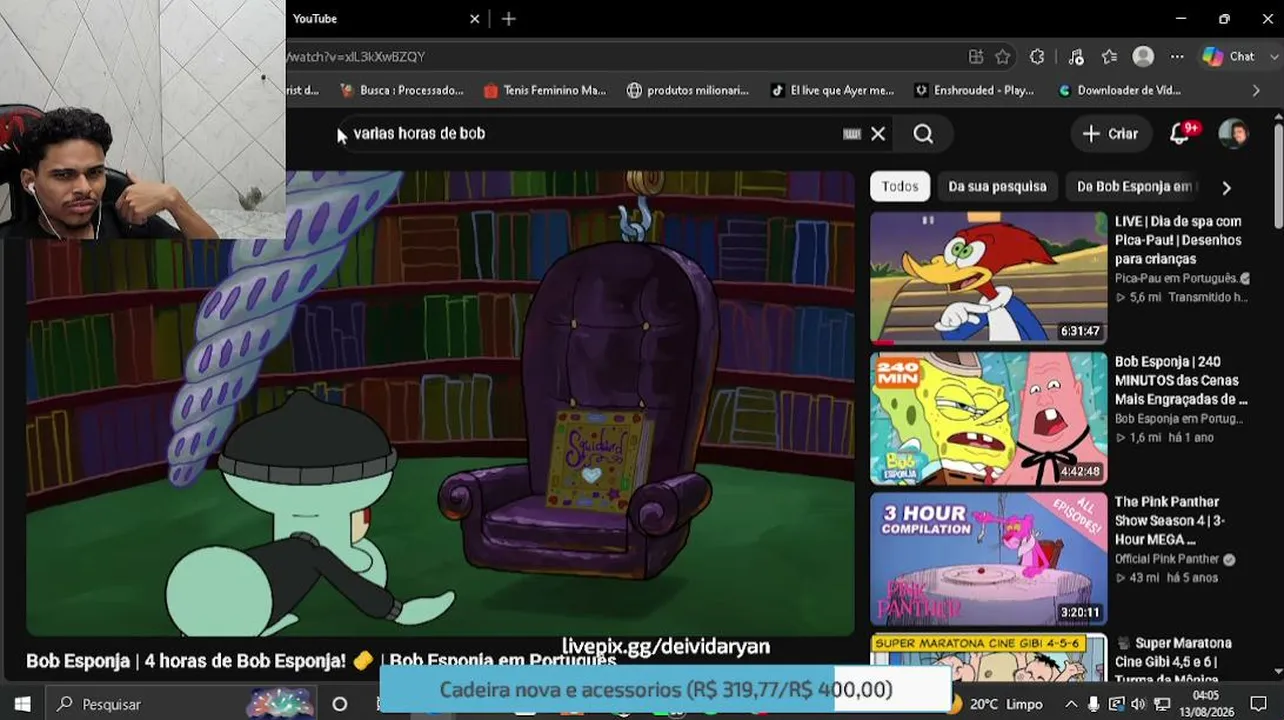
Task: Open the favorites list icon
Action: click(x=1109, y=57)
